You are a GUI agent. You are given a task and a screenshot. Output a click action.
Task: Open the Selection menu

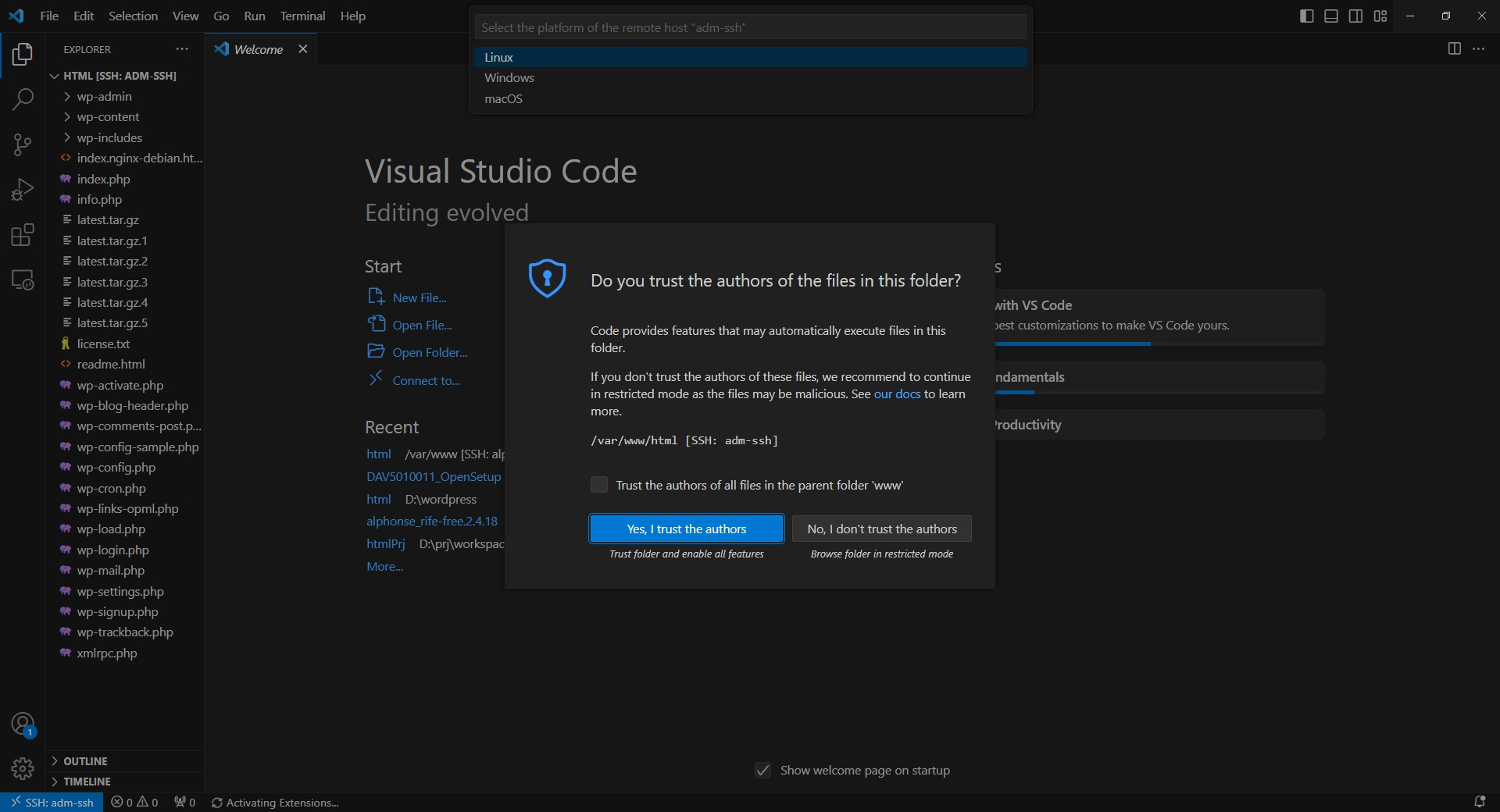click(133, 16)
